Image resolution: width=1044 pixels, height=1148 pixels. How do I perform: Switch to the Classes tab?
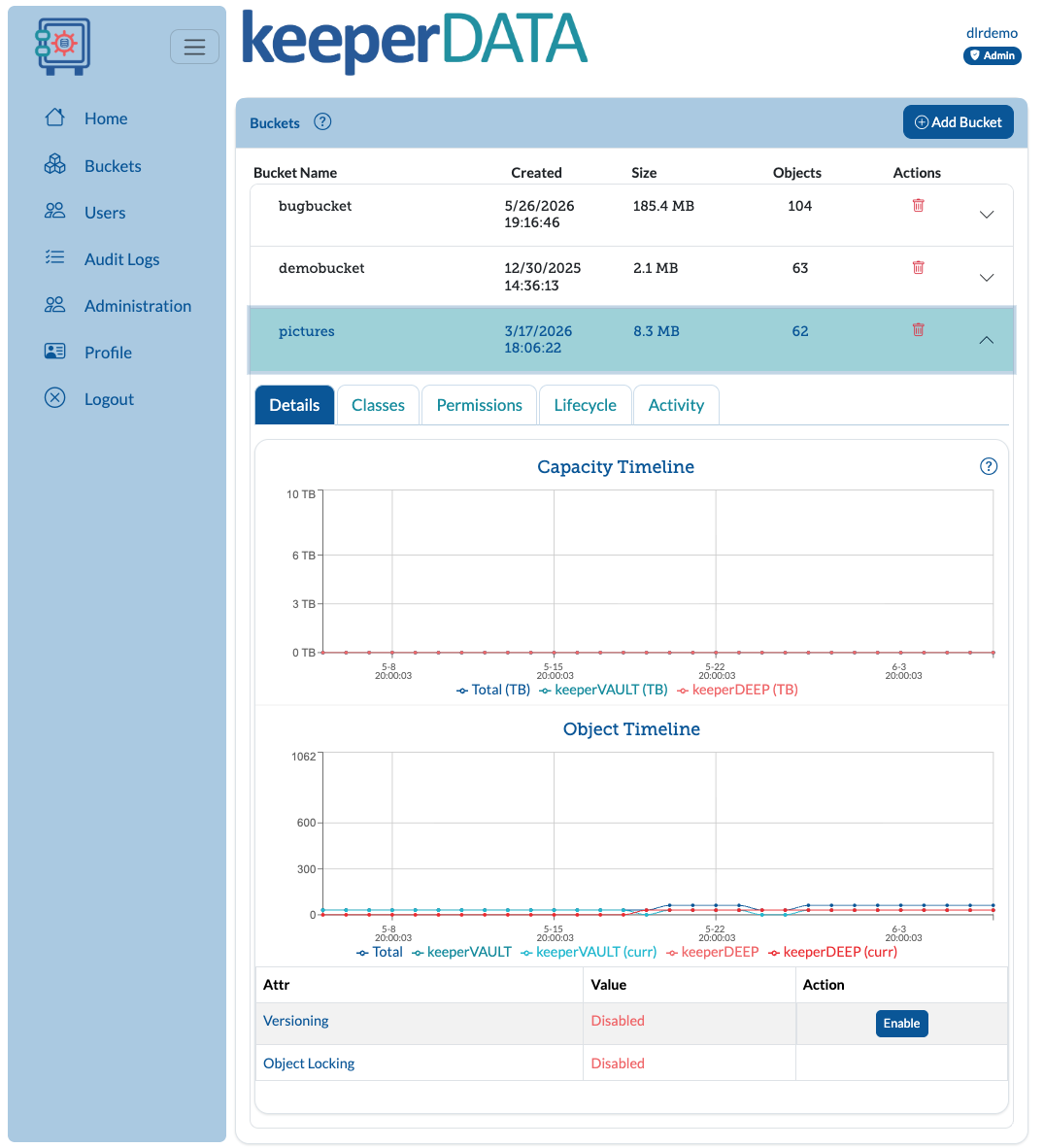(378, 405)
